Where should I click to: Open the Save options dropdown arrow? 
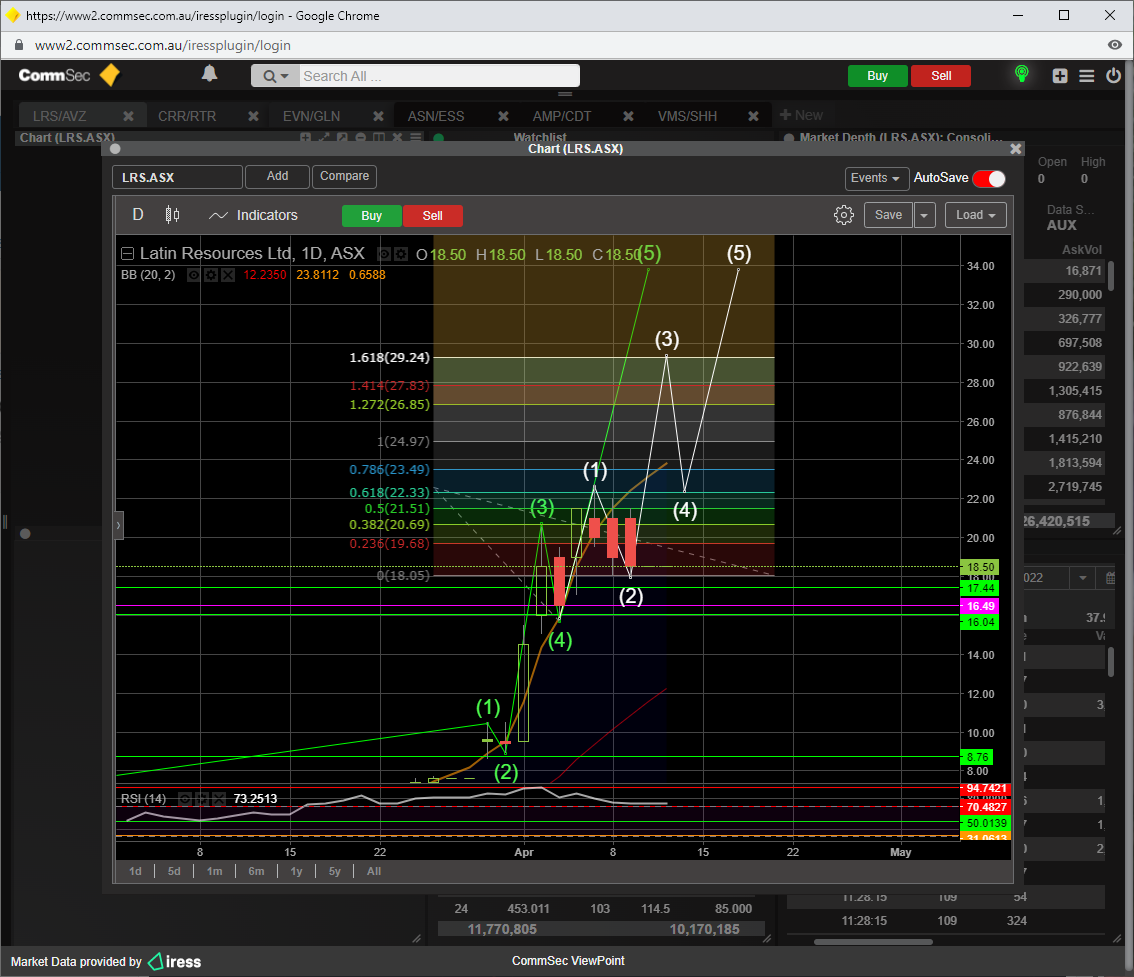[924, 215]
